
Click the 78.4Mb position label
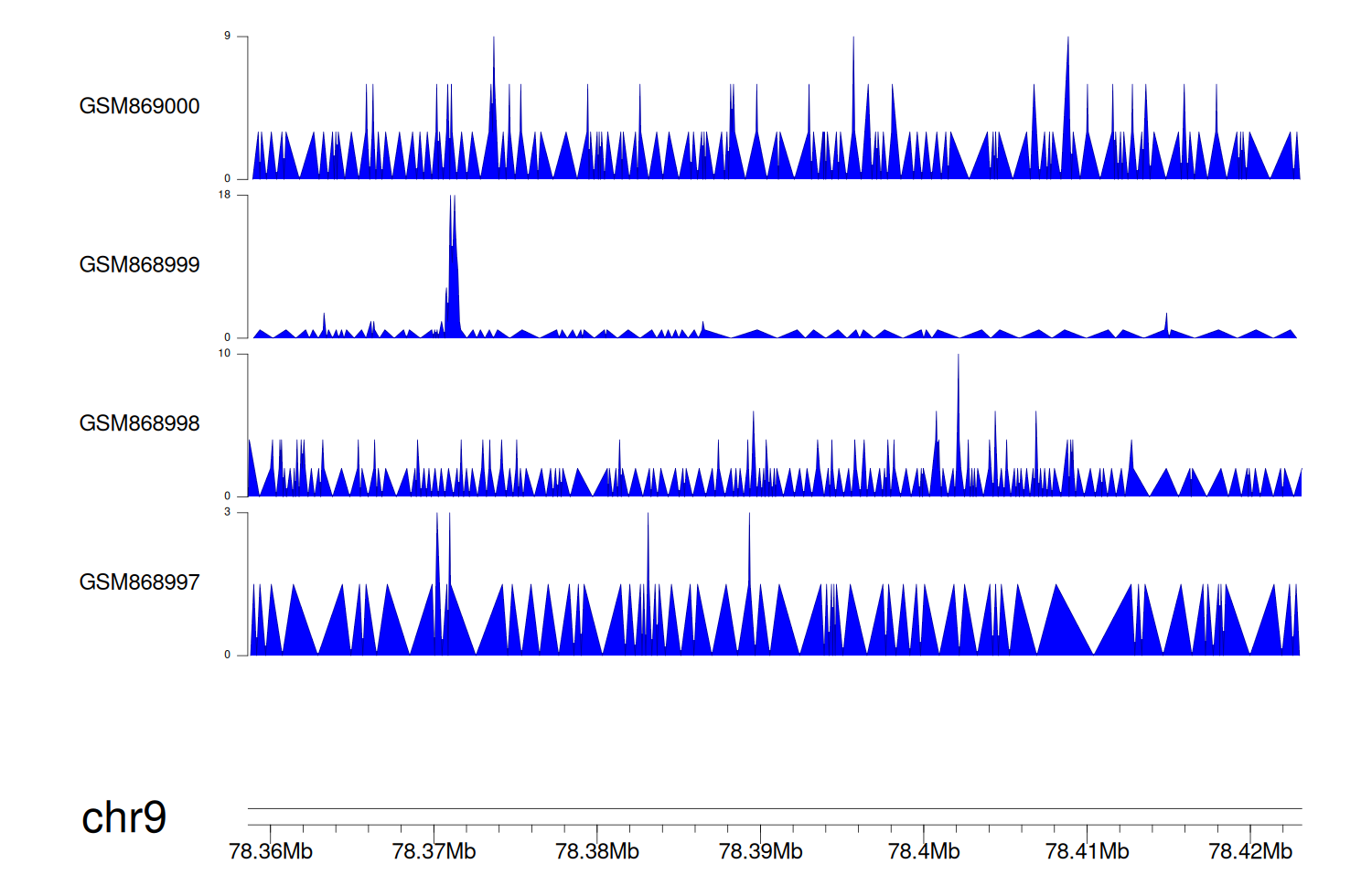pyautogui.click(x=924, y=852)
